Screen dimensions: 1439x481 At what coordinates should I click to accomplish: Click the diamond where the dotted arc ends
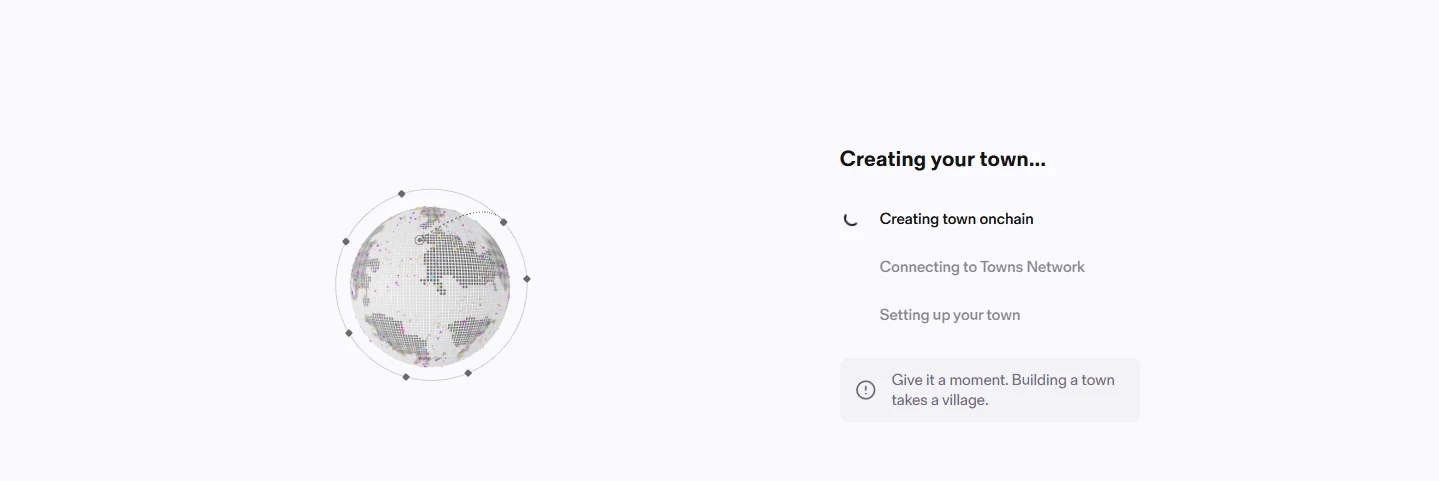coord(503,222)
